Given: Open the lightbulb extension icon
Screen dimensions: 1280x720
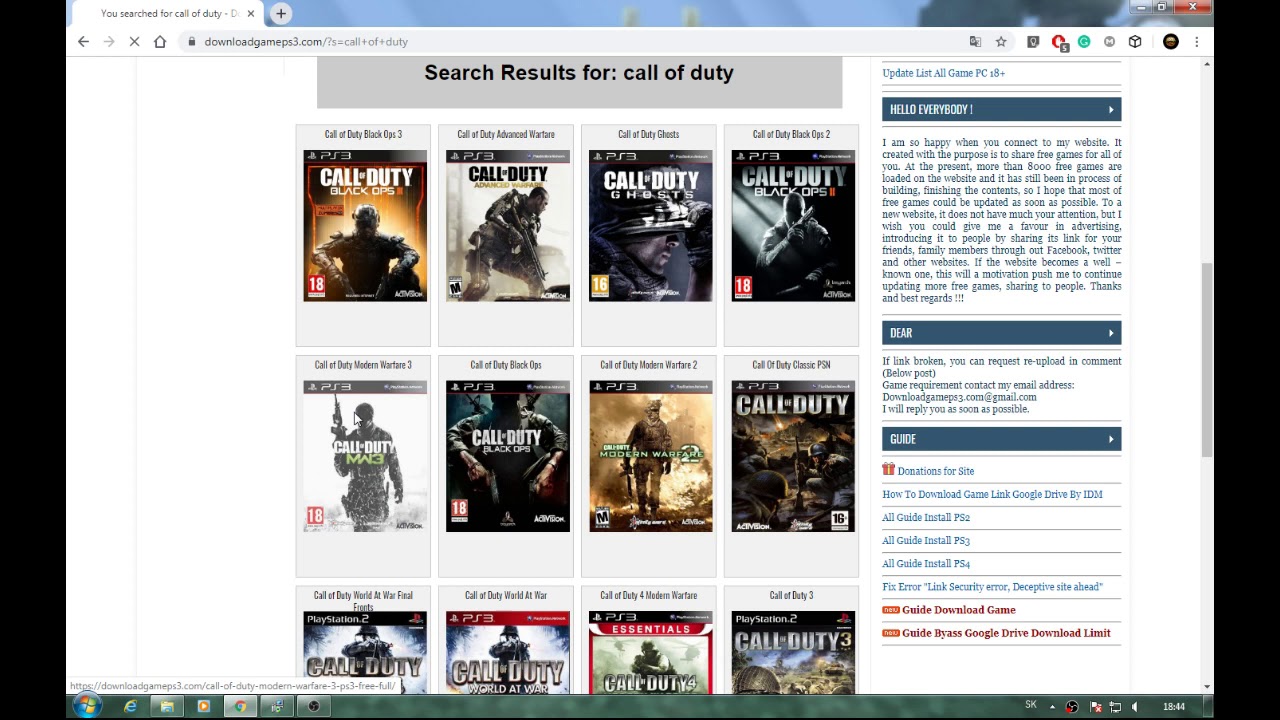Looking at the screenshot, I should point(1033,42).
